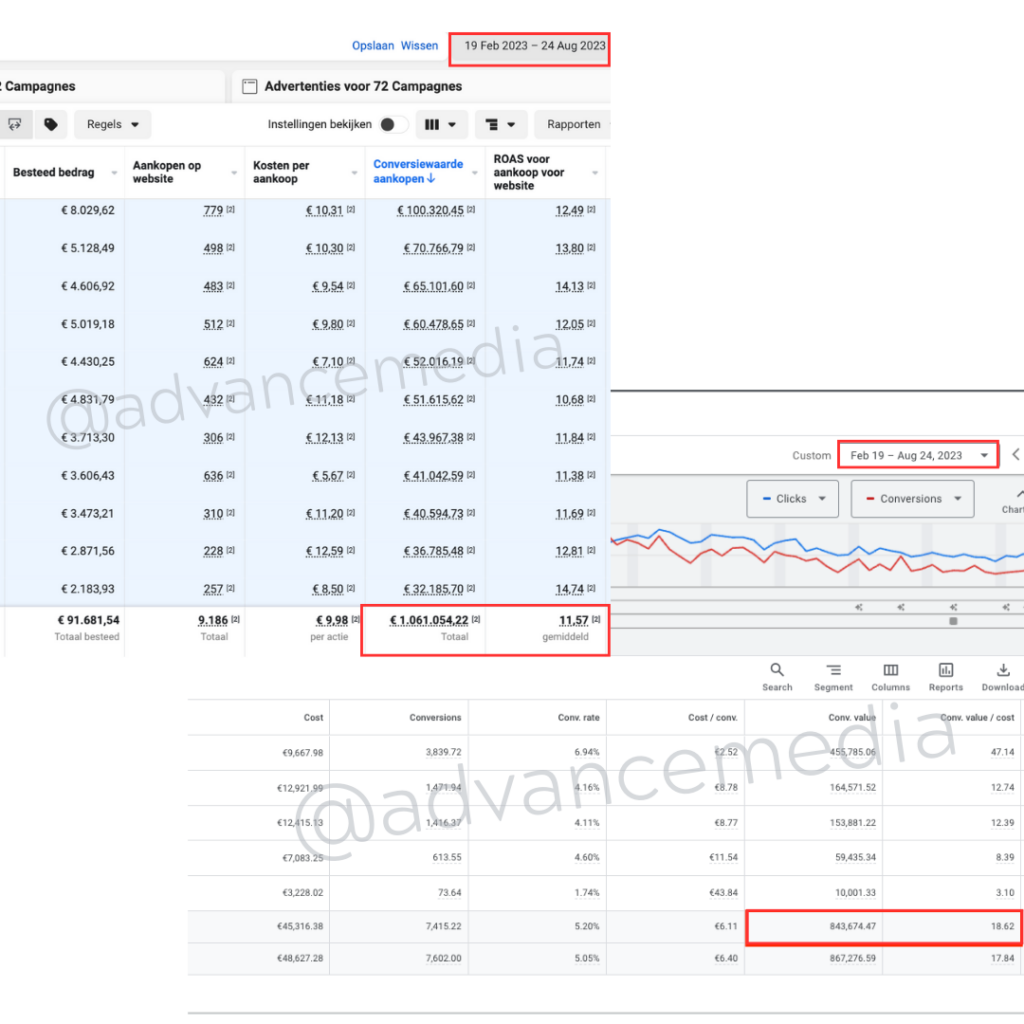Open the columns layout dropdown in Ads Manager
The width and height of the screenshot is (1024, 1024).
point(441,125)
